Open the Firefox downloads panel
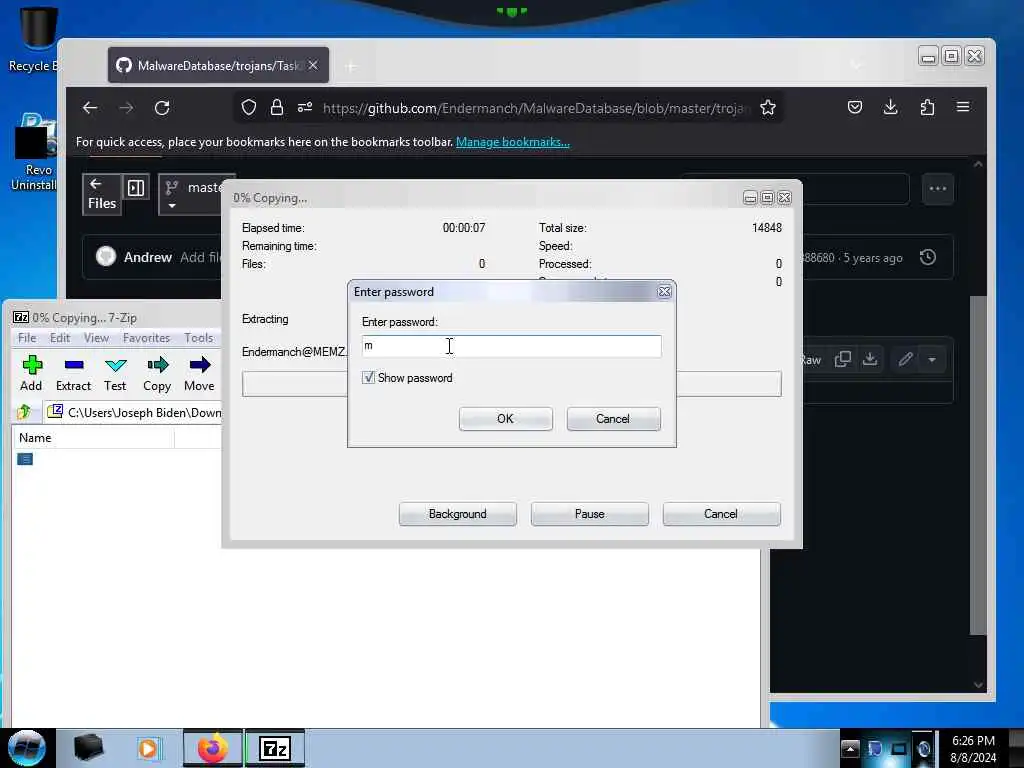This screenshot has height=768, width=1024. coord(890,107)
